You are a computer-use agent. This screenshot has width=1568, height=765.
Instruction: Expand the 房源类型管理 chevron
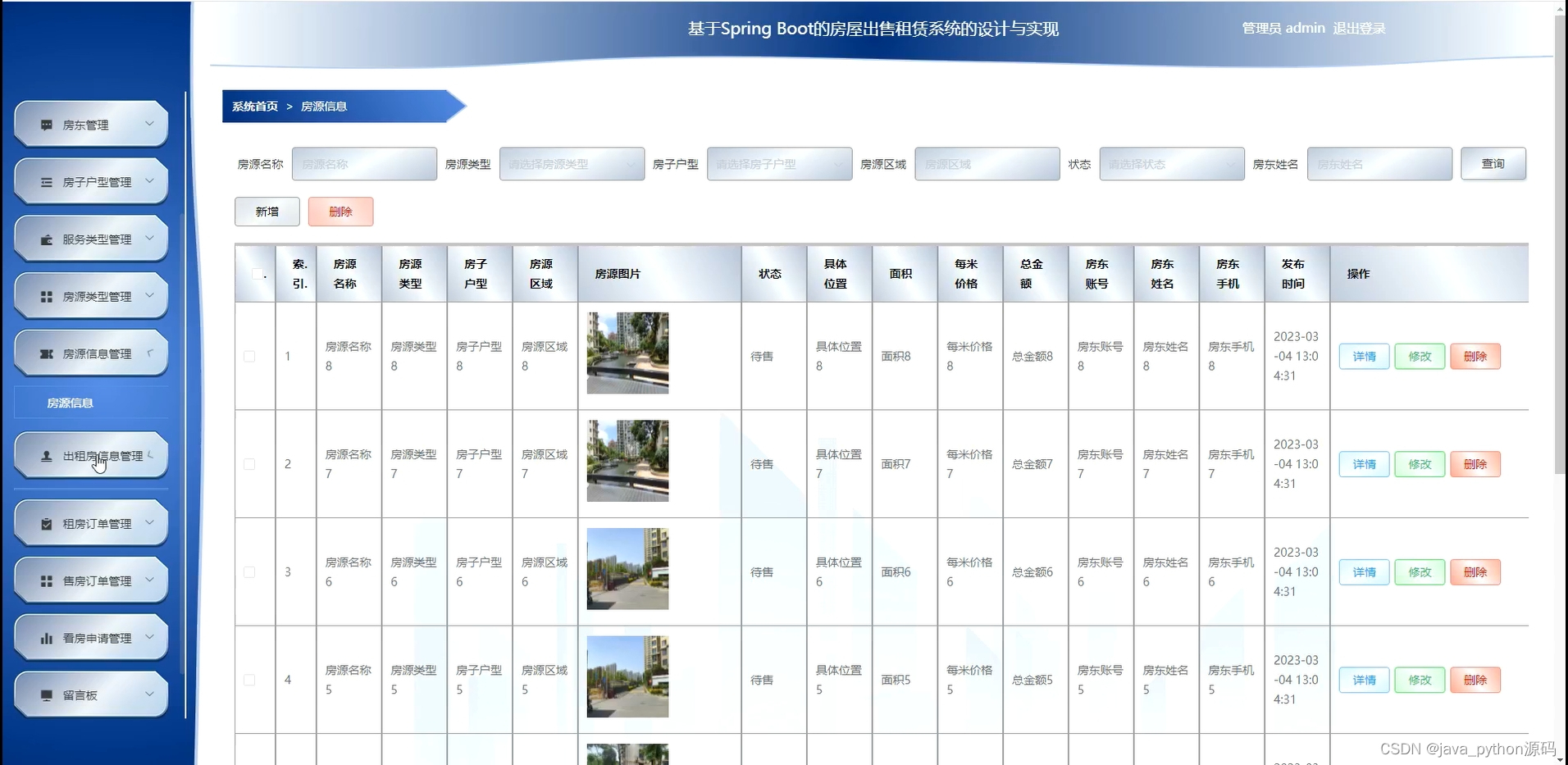pyautogui.click(x=149, y=295)
